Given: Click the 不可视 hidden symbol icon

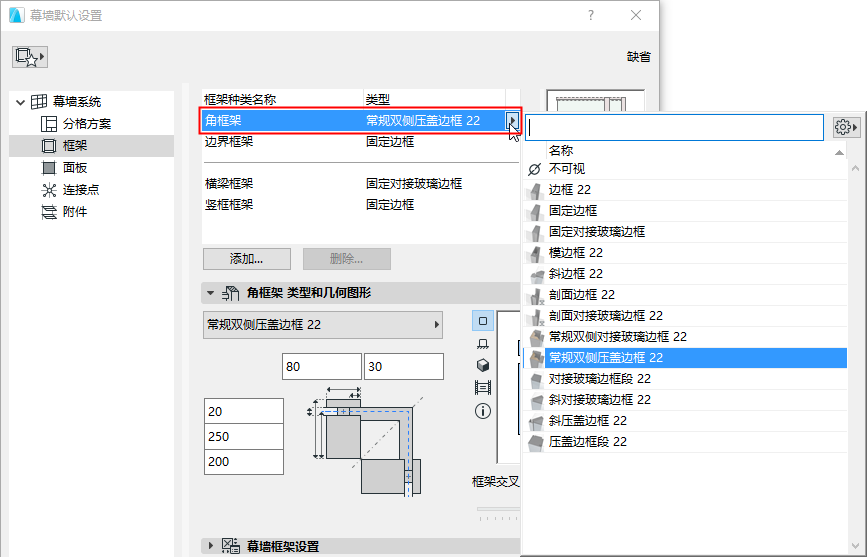Looking at the screenshot, I should (535, 169).
